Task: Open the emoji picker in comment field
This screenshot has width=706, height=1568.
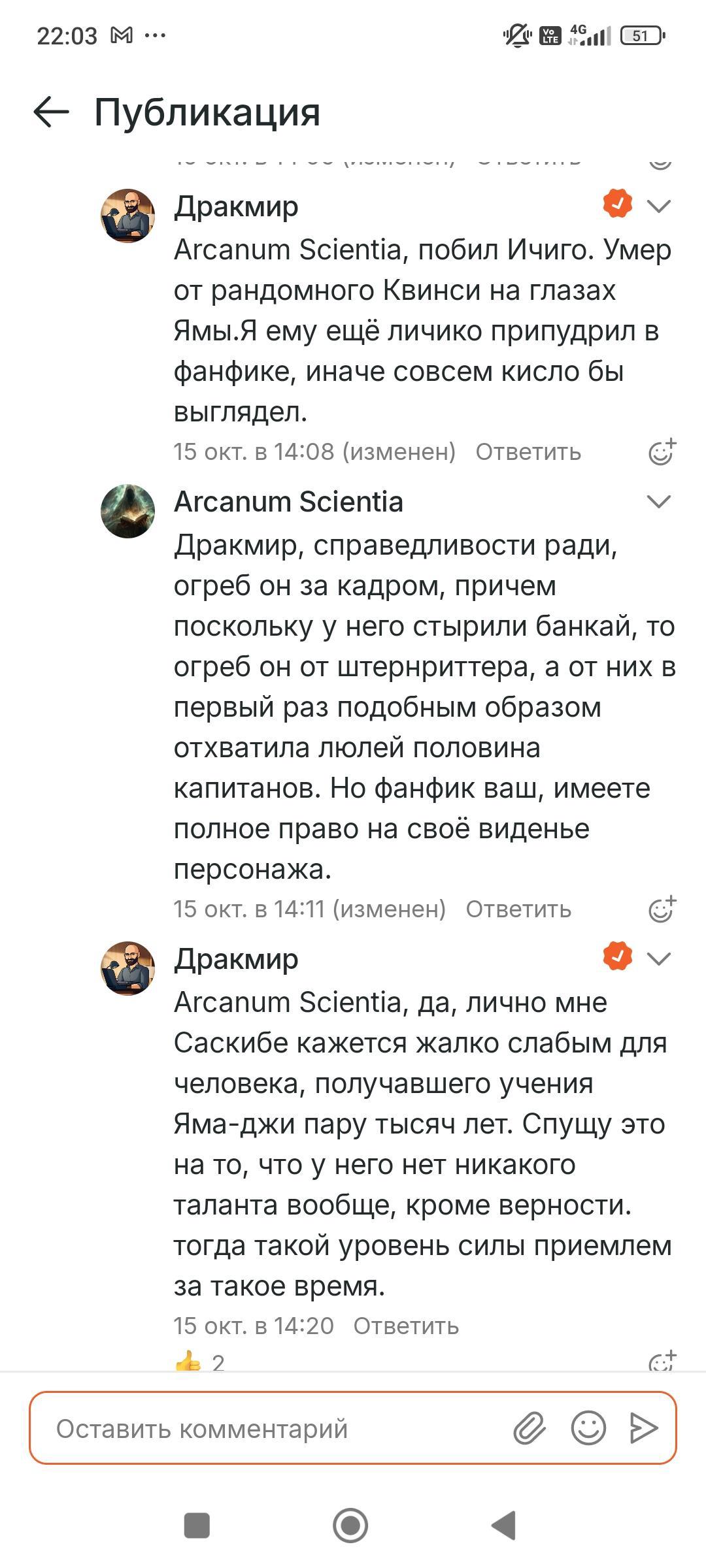Action: click(x=588, y=1428)
